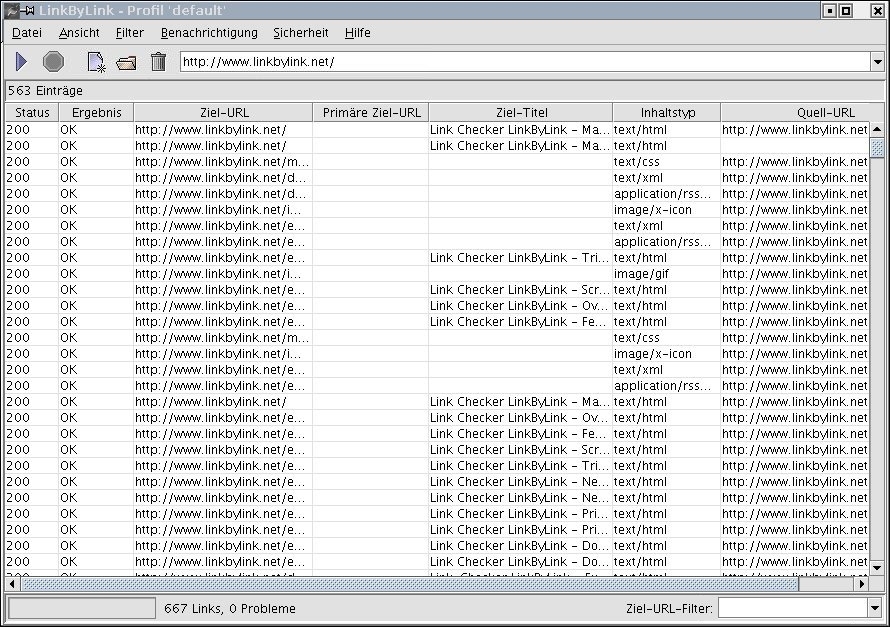Screen dimensions: 890x627
Task: Sort by the Status column header
Action: 32,112
